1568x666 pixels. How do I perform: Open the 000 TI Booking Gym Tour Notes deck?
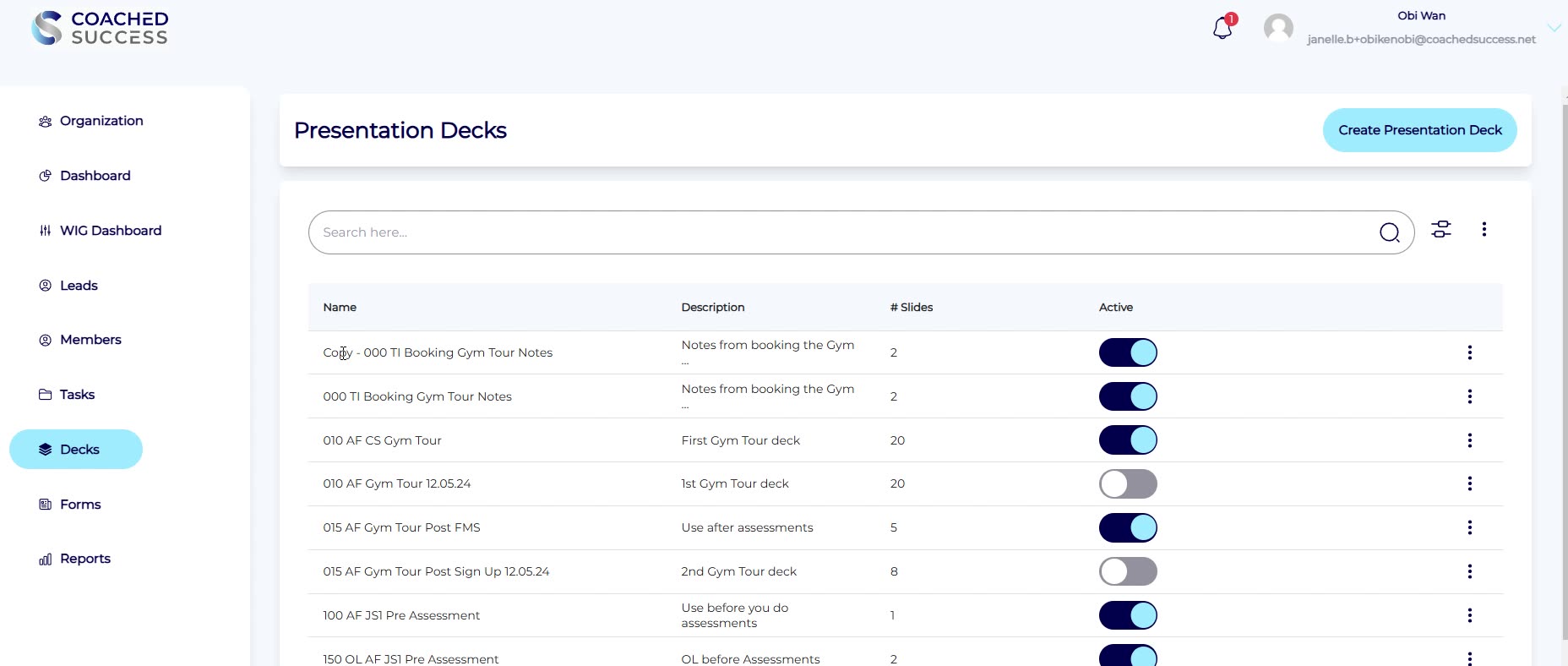click(x=417, y=396)
